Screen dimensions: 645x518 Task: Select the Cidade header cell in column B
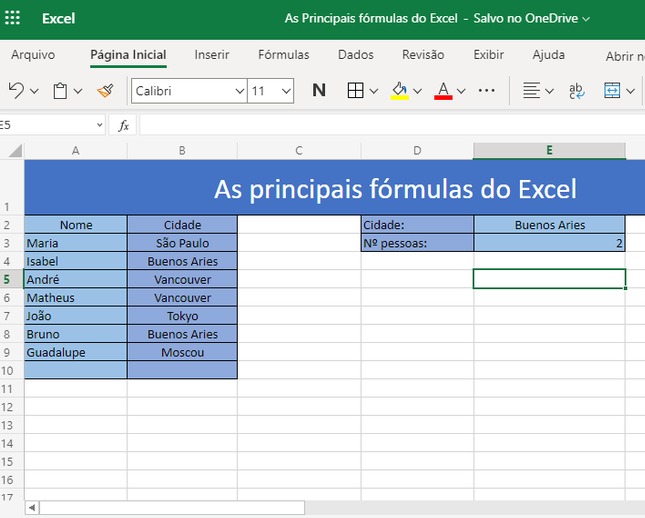coord(182,225)
